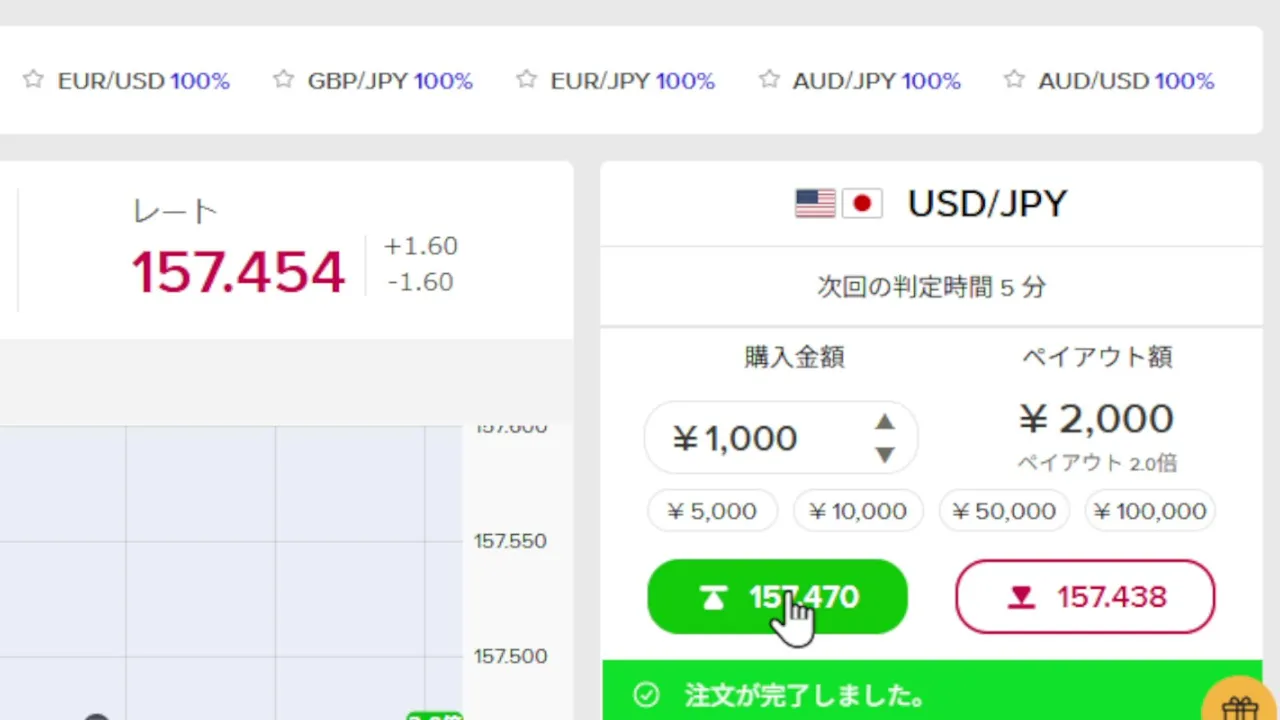Toggle the AUD/JPY favorite star
The image size is (1280, 720).
click(x=769, y=80)
